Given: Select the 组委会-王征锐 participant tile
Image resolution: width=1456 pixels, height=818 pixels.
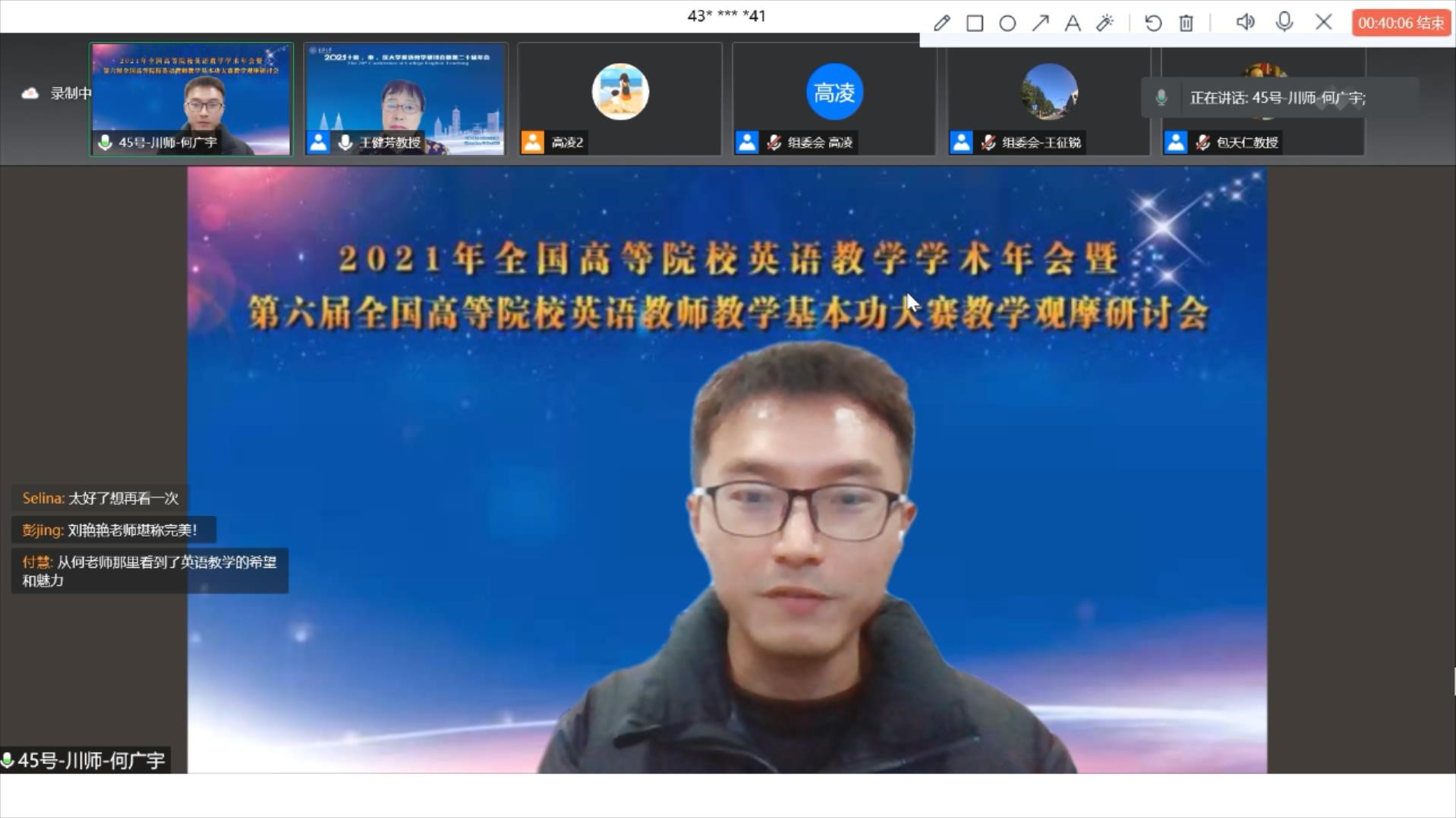Looking at the screenshot, I should pos(1049,99).
